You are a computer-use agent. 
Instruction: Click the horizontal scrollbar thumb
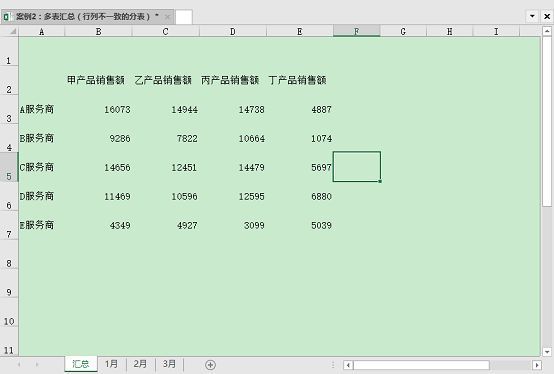[421, 365]
